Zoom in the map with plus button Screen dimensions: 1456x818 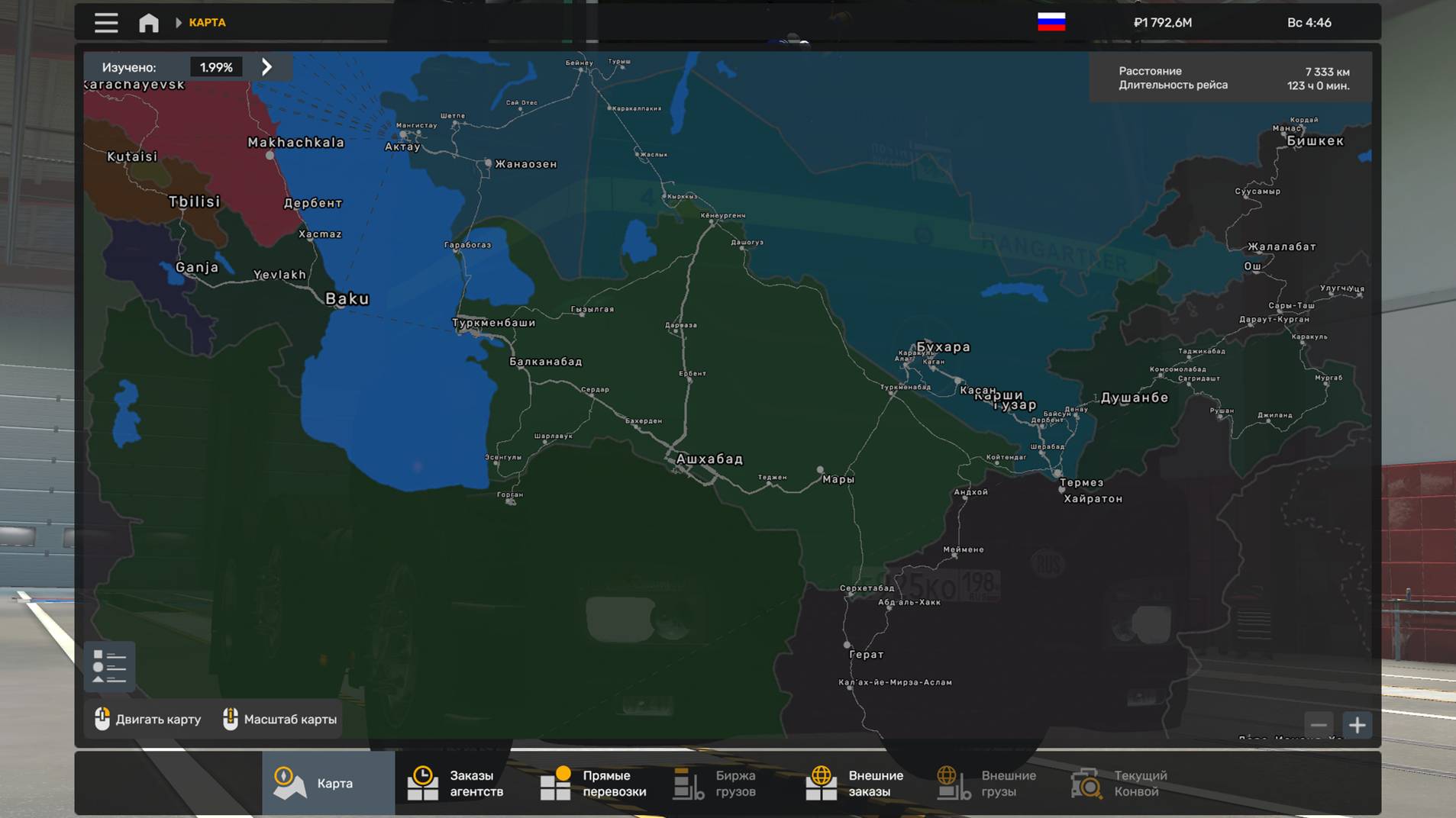tap(1357, 725)
